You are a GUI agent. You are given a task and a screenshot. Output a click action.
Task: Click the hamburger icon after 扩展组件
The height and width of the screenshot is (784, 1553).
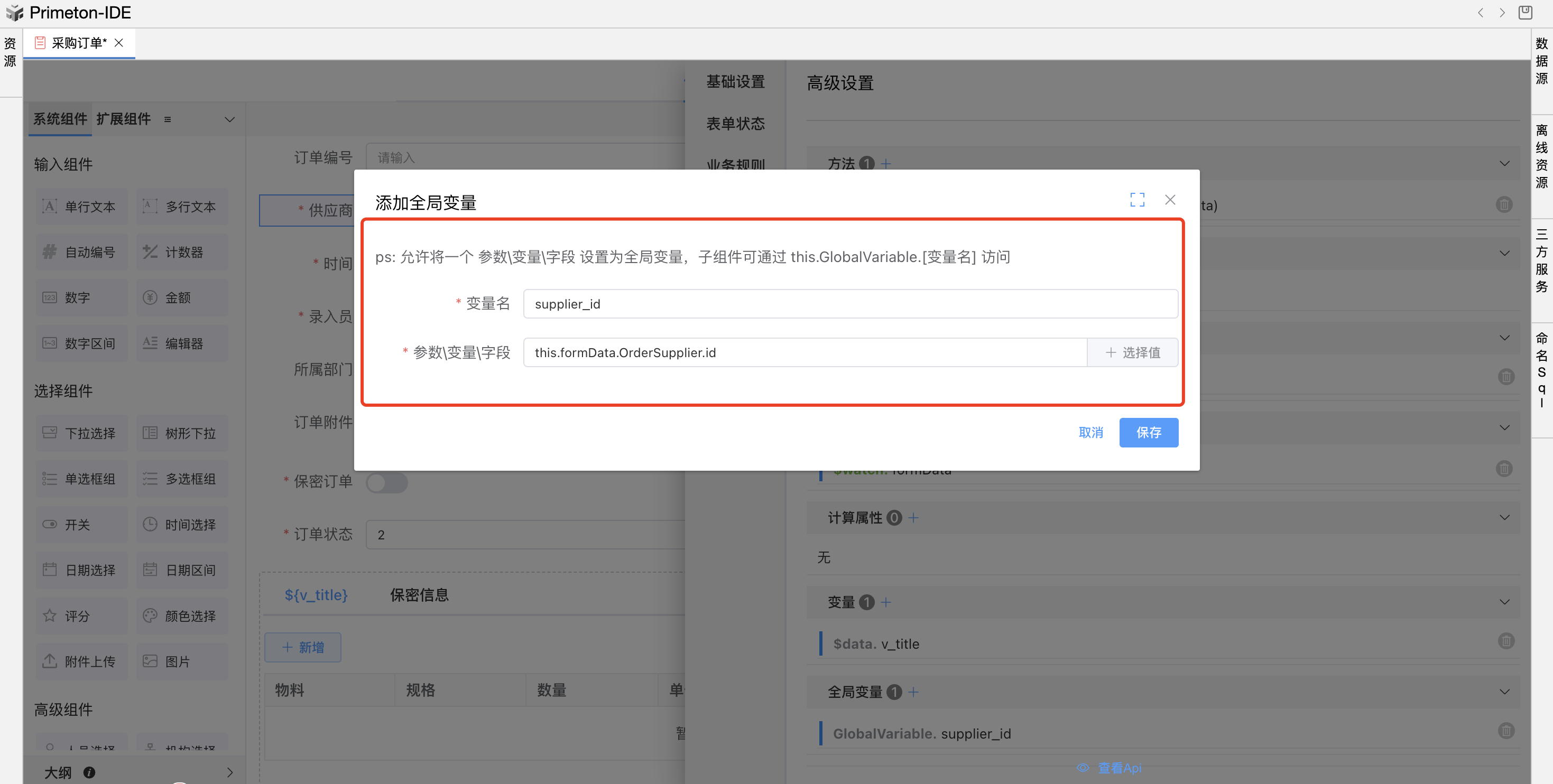pyautogui.click(x=168, y=119)
